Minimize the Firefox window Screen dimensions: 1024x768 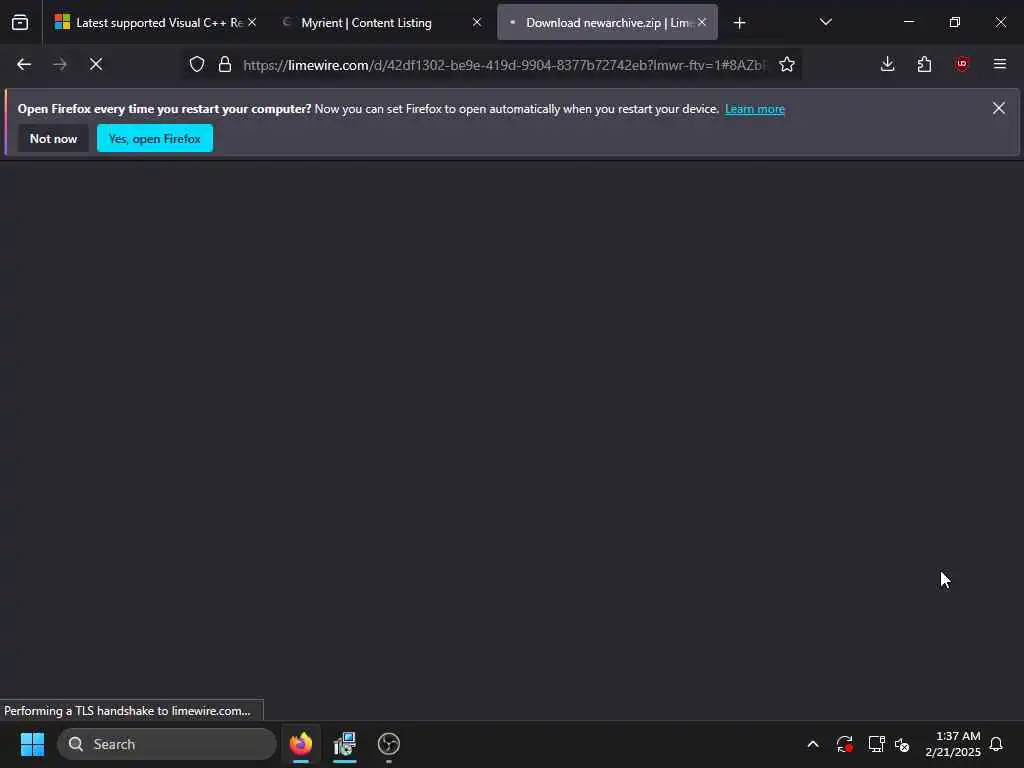click(x=908, y=22)
